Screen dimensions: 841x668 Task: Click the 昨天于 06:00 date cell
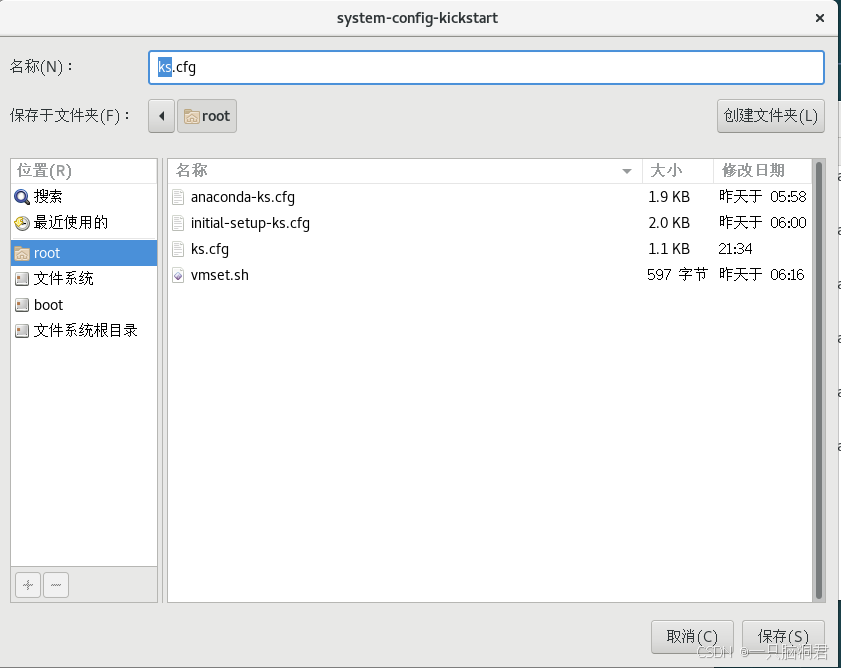[x=762, y=223]
